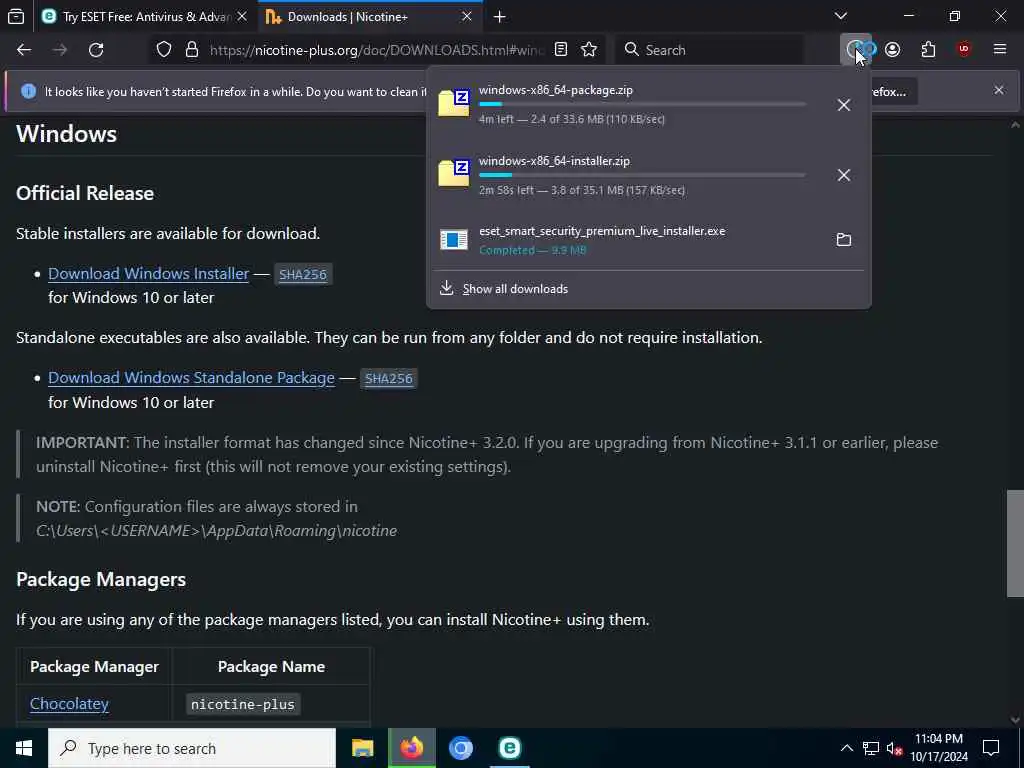Open ESET app in taskbar
The height and width of the screenshot is (768, 1024).
tap(509, 748)
